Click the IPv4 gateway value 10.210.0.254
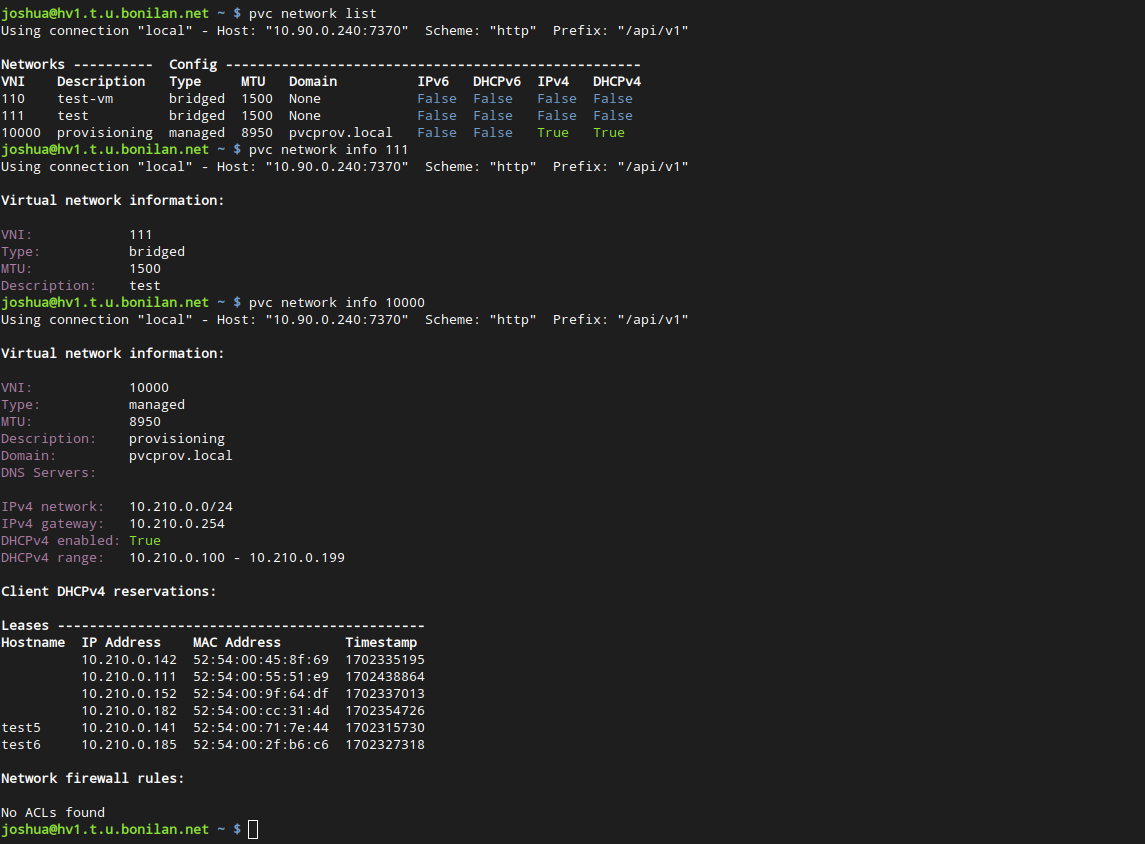Image resolution: width=1145 pixels, height=844 pixels. pos(177,523)
